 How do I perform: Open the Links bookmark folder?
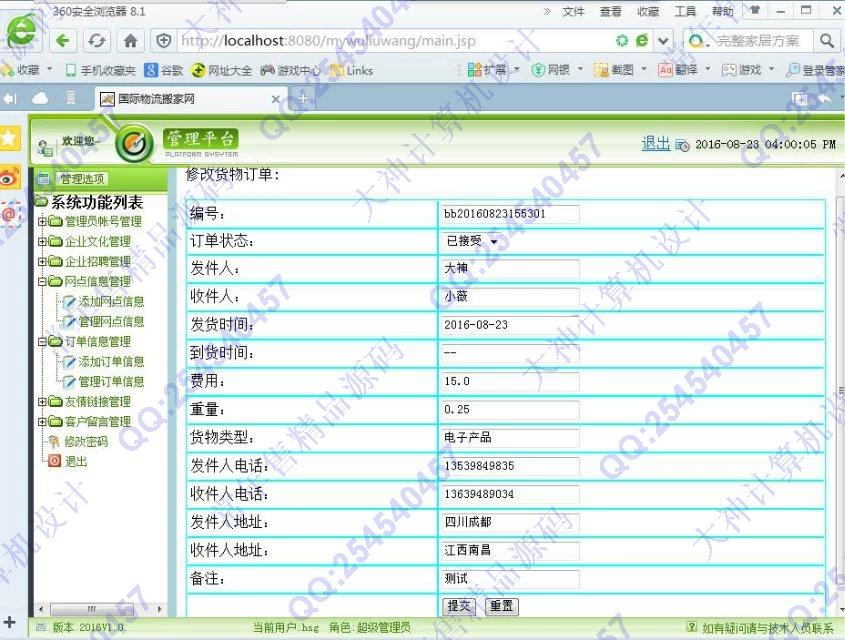point(351,70)
